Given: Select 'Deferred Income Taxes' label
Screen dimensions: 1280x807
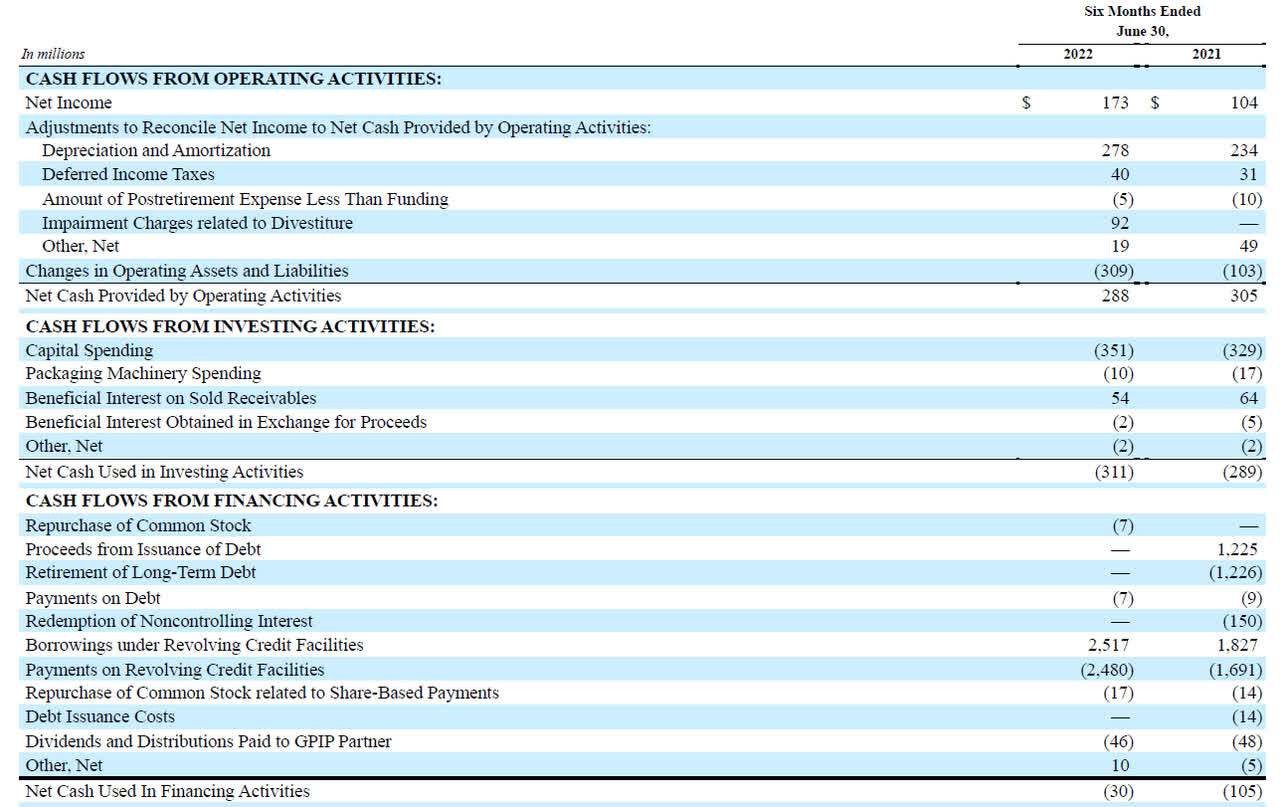Looking at the screenshot, I should (x=128, y=175).
